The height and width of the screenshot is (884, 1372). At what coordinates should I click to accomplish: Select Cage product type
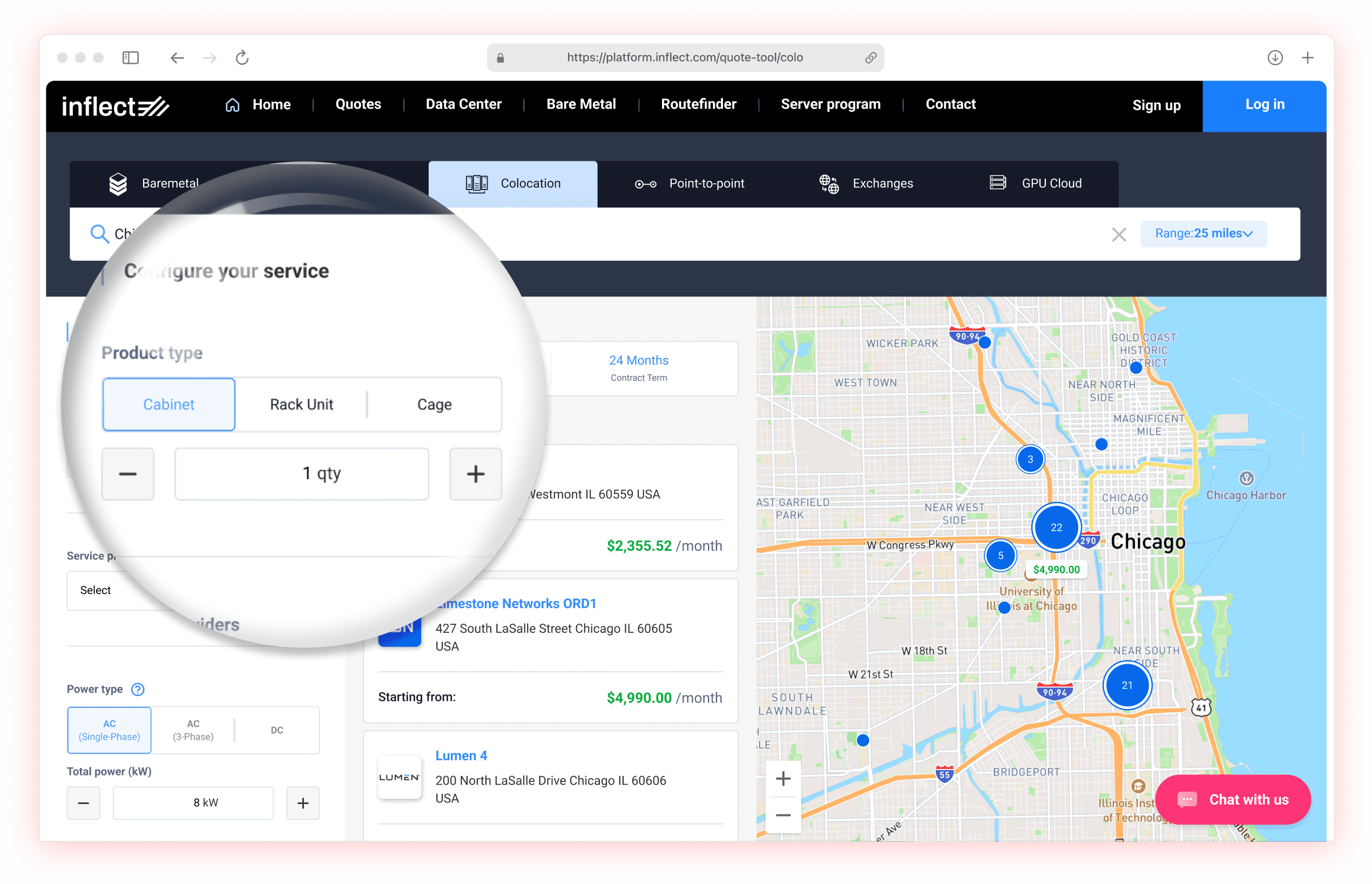click(x=434, y=404)
